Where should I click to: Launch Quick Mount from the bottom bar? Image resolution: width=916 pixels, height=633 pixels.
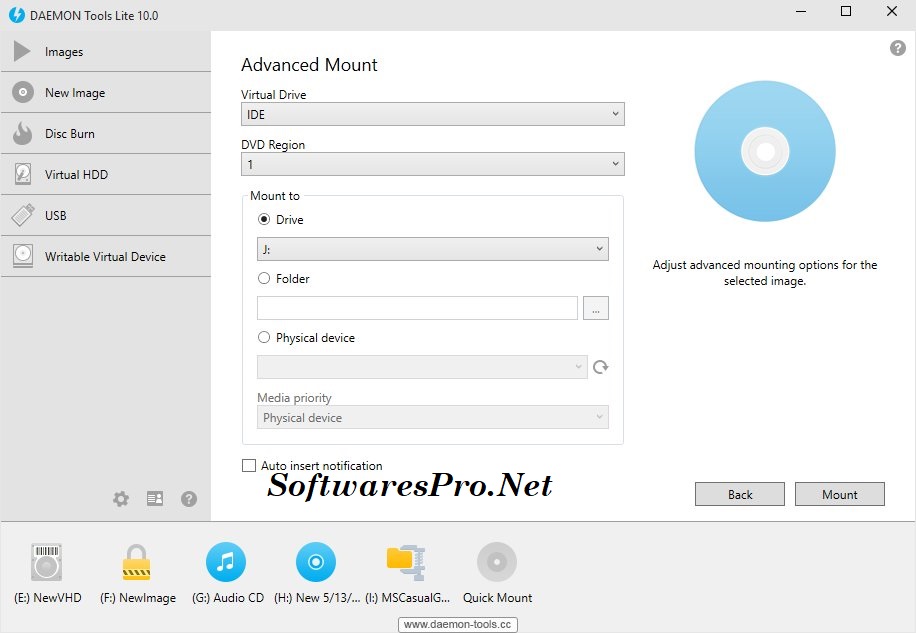pyautogui.click(x=496, y=562)
